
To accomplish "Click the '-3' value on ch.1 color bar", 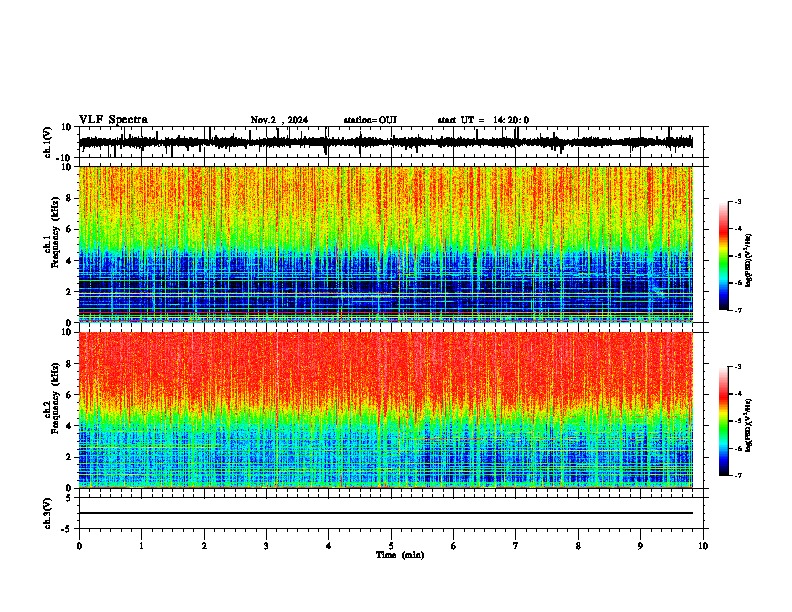I will (x=737, y=202).
